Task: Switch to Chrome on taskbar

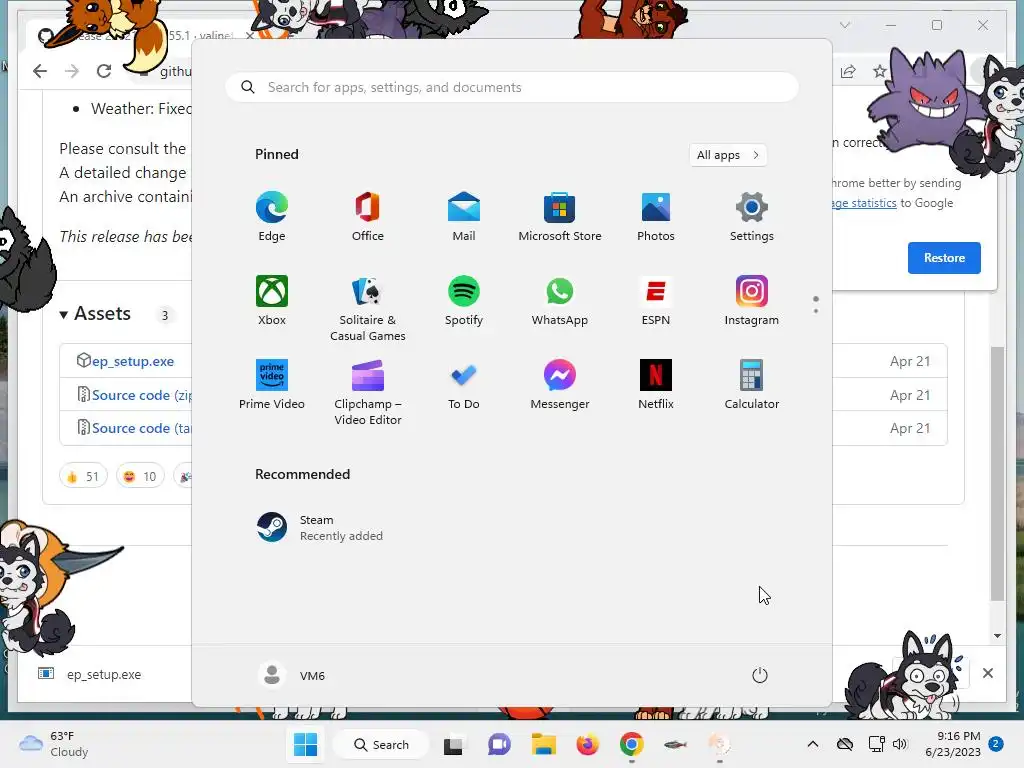Action: point(632,744)
